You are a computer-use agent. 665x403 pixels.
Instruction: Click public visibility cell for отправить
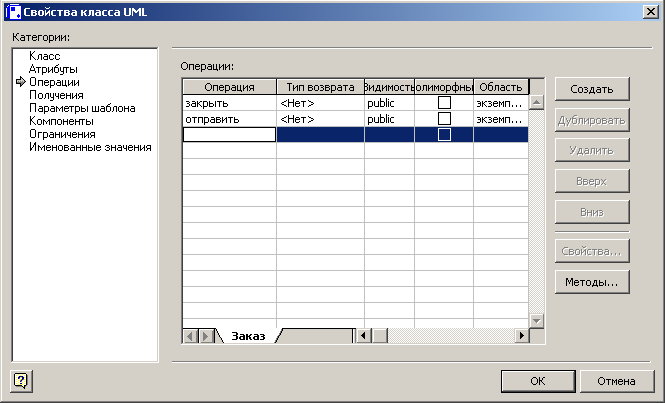pyautogui.click(x=389, y=119)
